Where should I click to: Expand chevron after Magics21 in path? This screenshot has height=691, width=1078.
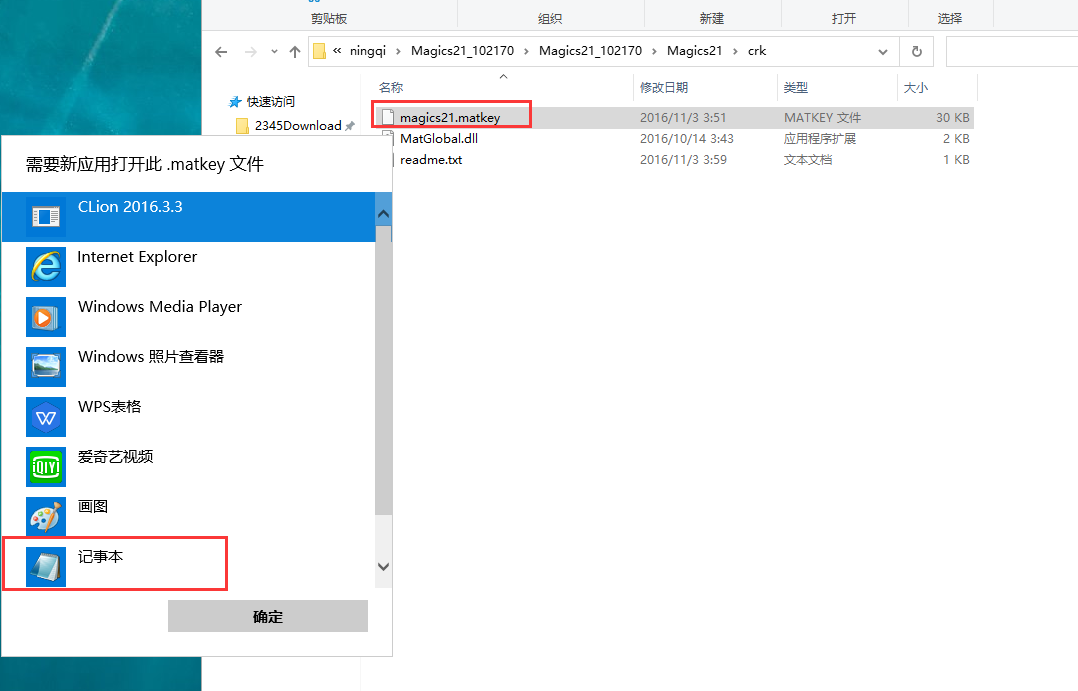(735, 51)
